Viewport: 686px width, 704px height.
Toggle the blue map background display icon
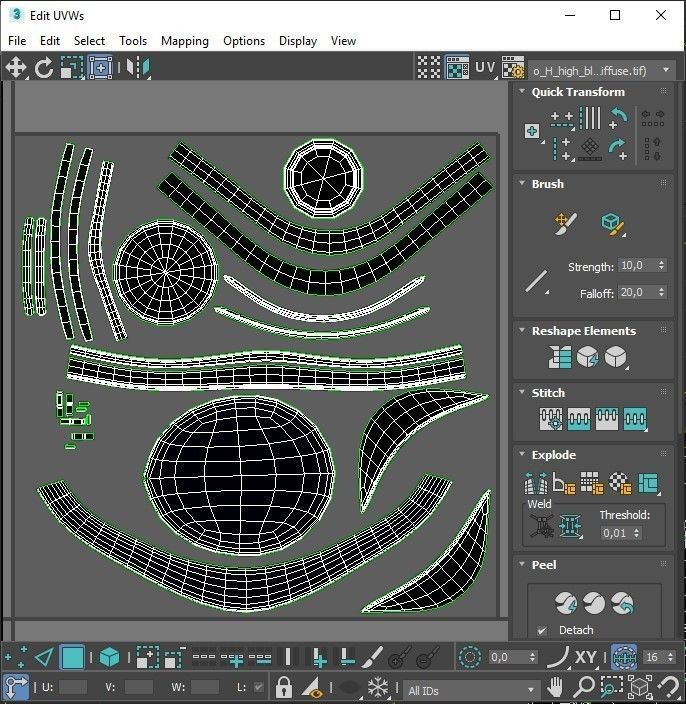[457, 68]
